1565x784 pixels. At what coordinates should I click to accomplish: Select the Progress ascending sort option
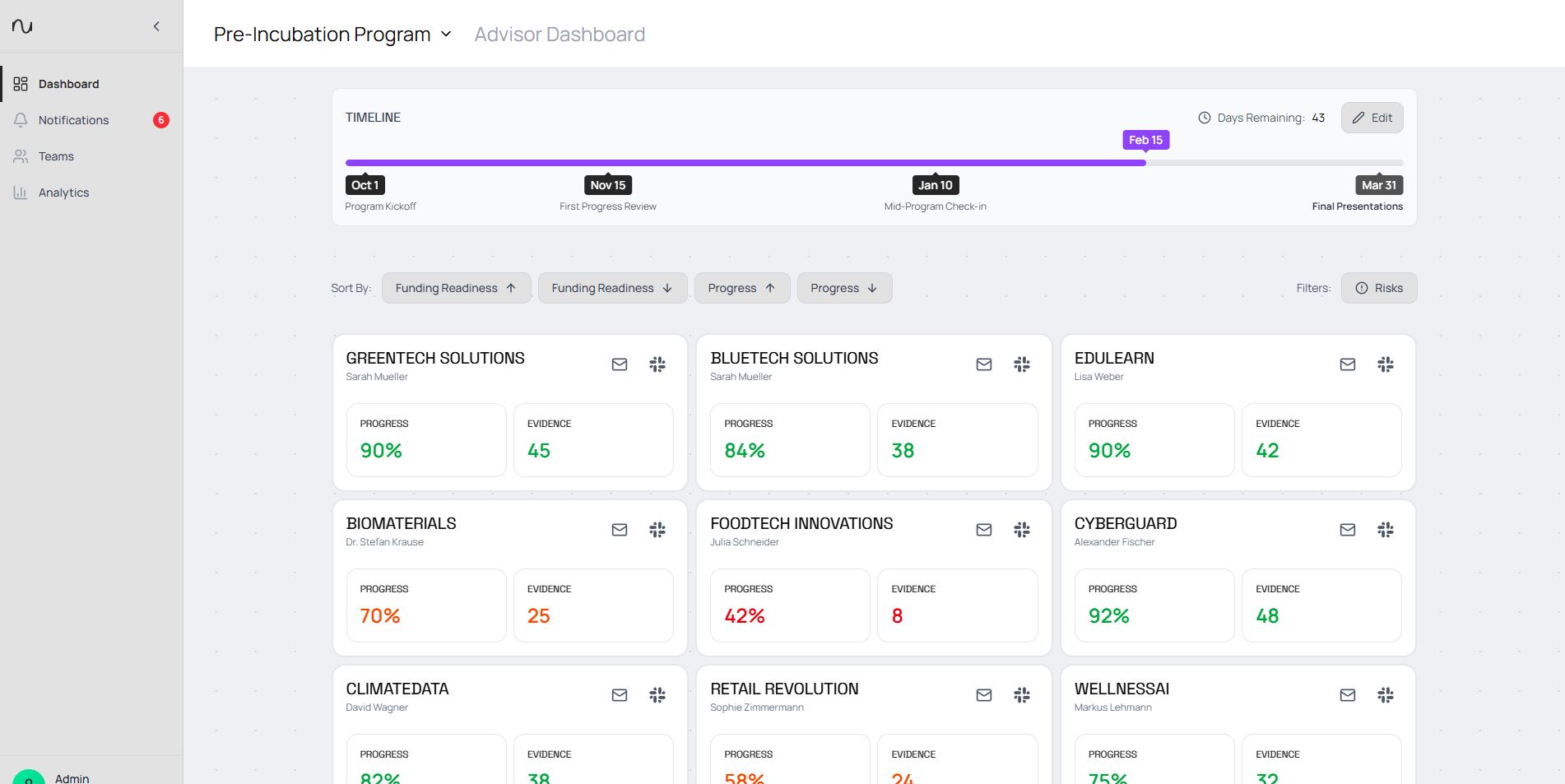pyautogui.click(x=741, y=288)
